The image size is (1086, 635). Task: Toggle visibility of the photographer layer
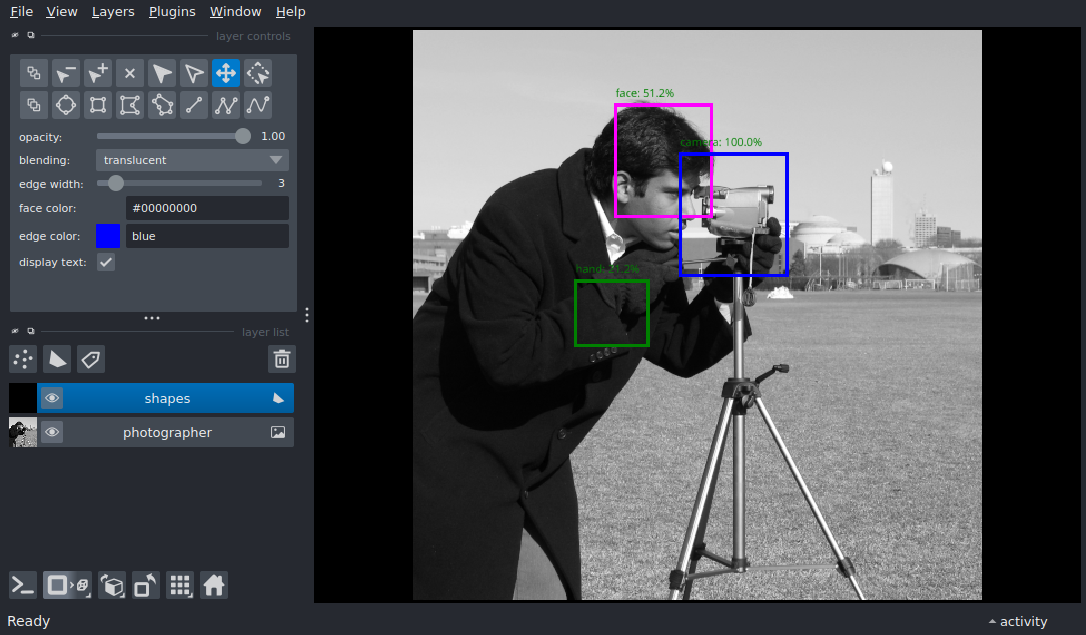point(52,432)
